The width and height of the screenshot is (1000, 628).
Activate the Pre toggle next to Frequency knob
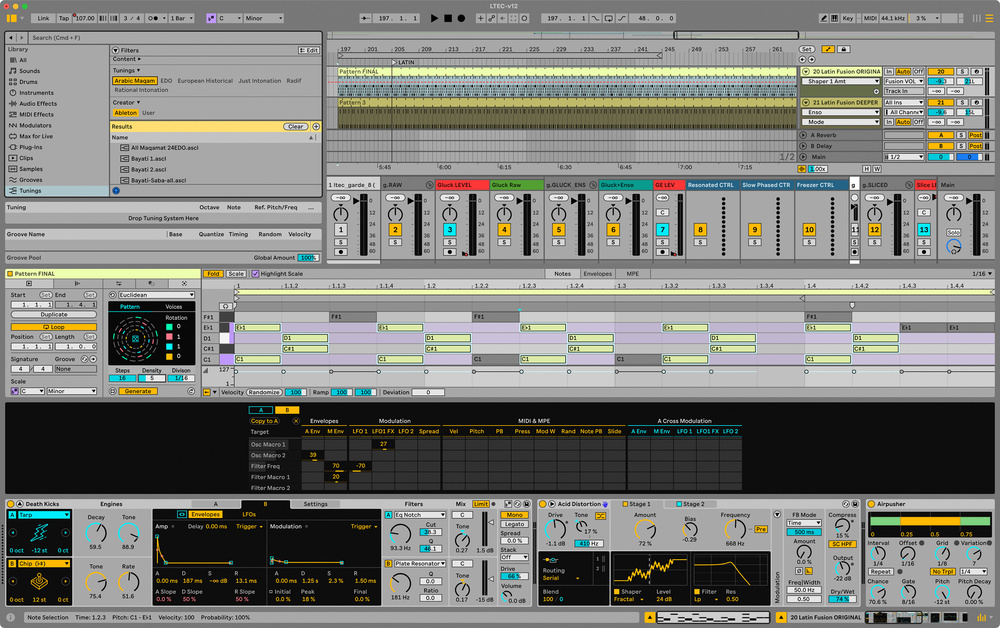tap(761, 529)
